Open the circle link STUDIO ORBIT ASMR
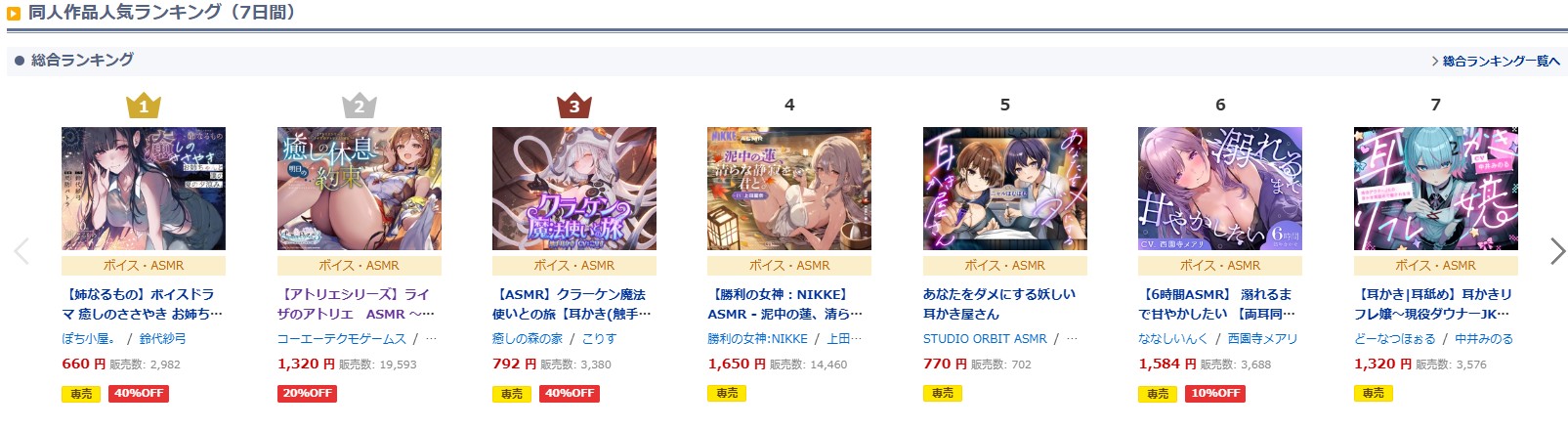This screenshot has width=1568, height=429. tap(985, 338)
